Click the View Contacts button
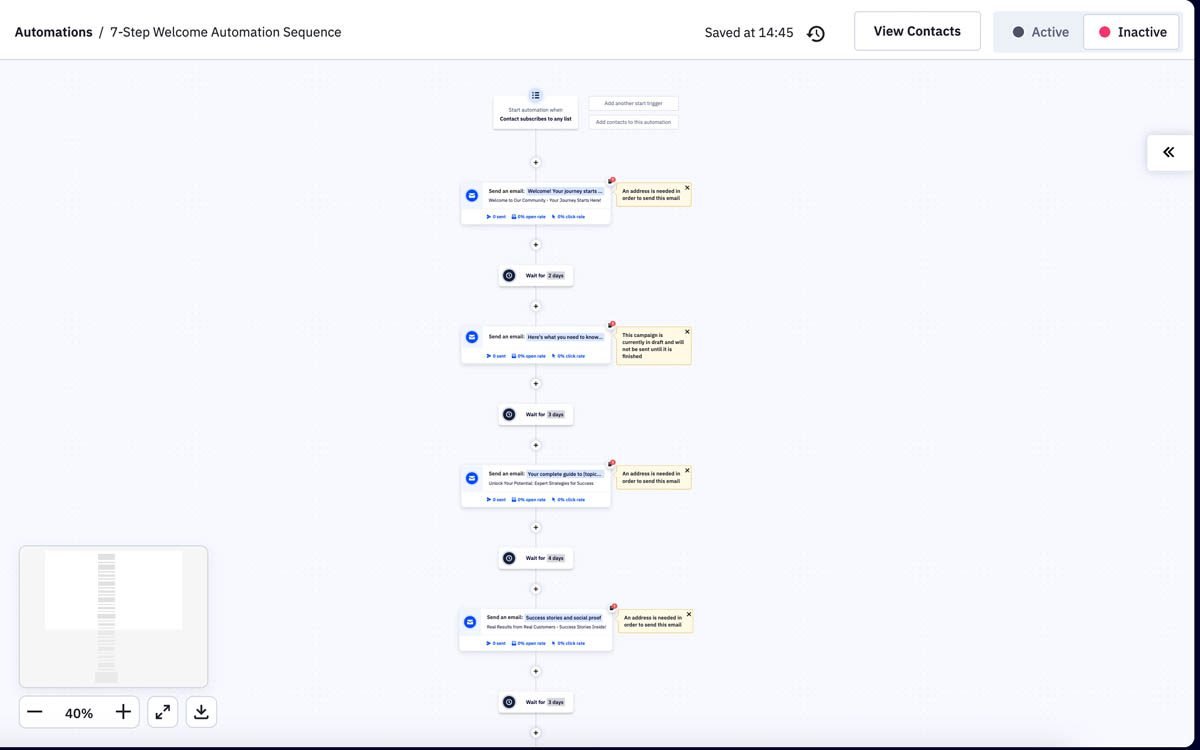Image resolution: width=1200 pixels, height=750 pixels. [x=916, y=31]
